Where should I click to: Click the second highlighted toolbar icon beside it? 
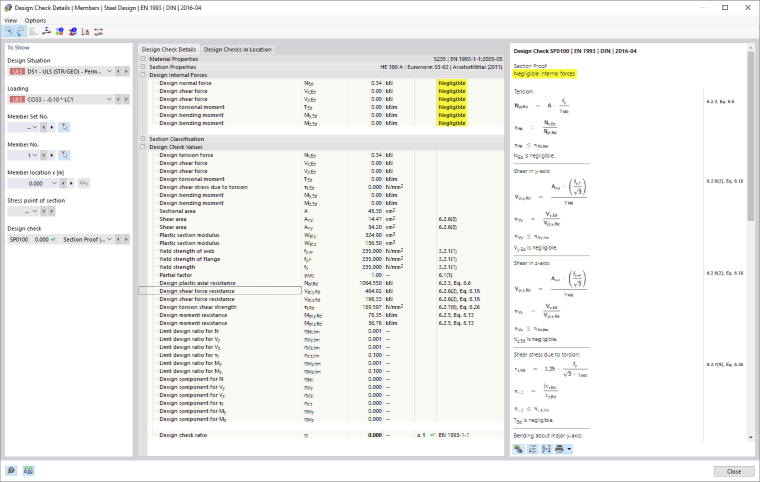click(20, 32)
